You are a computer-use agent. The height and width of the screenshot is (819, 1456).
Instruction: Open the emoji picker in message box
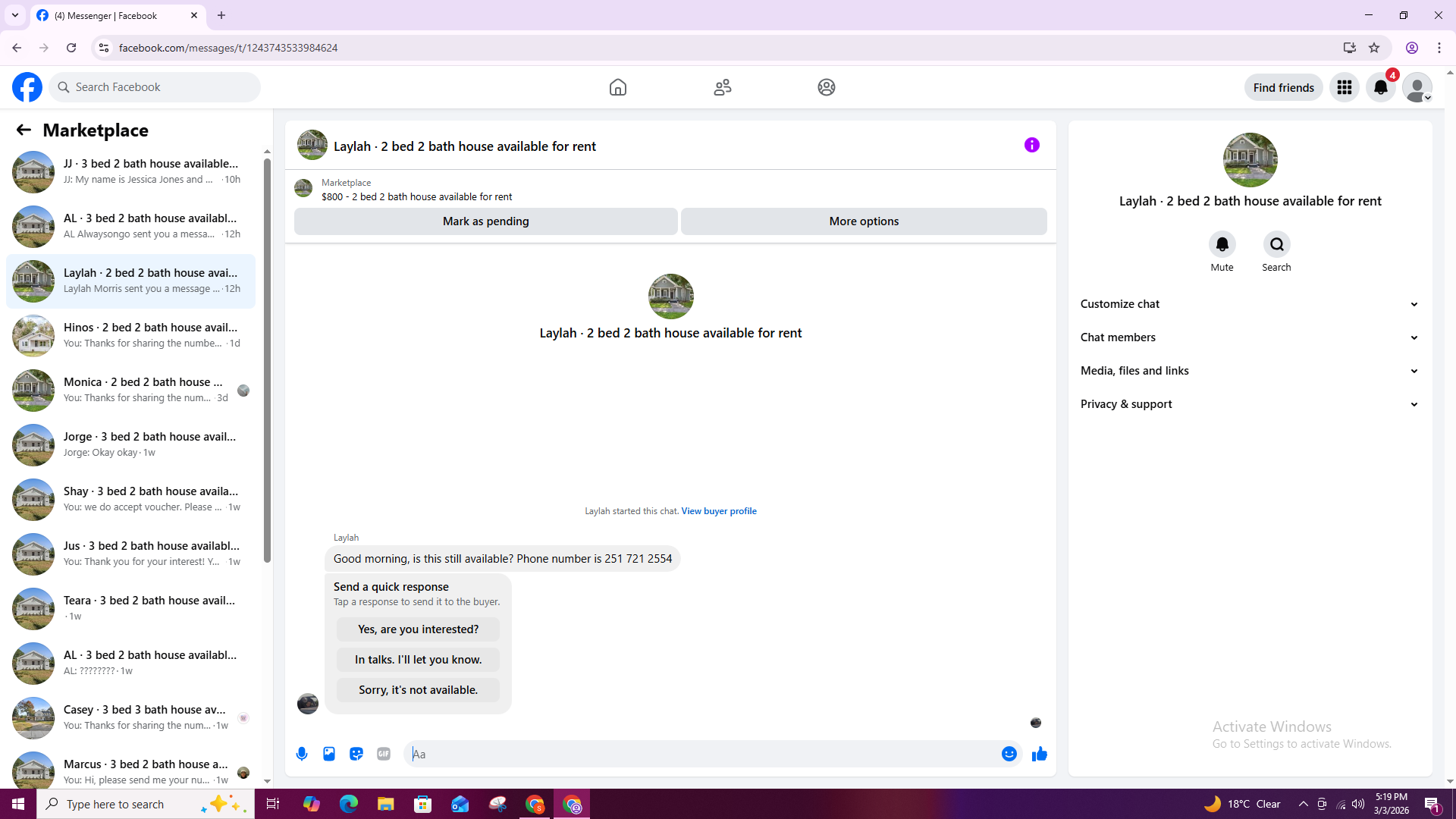(x=1009, y=754)
